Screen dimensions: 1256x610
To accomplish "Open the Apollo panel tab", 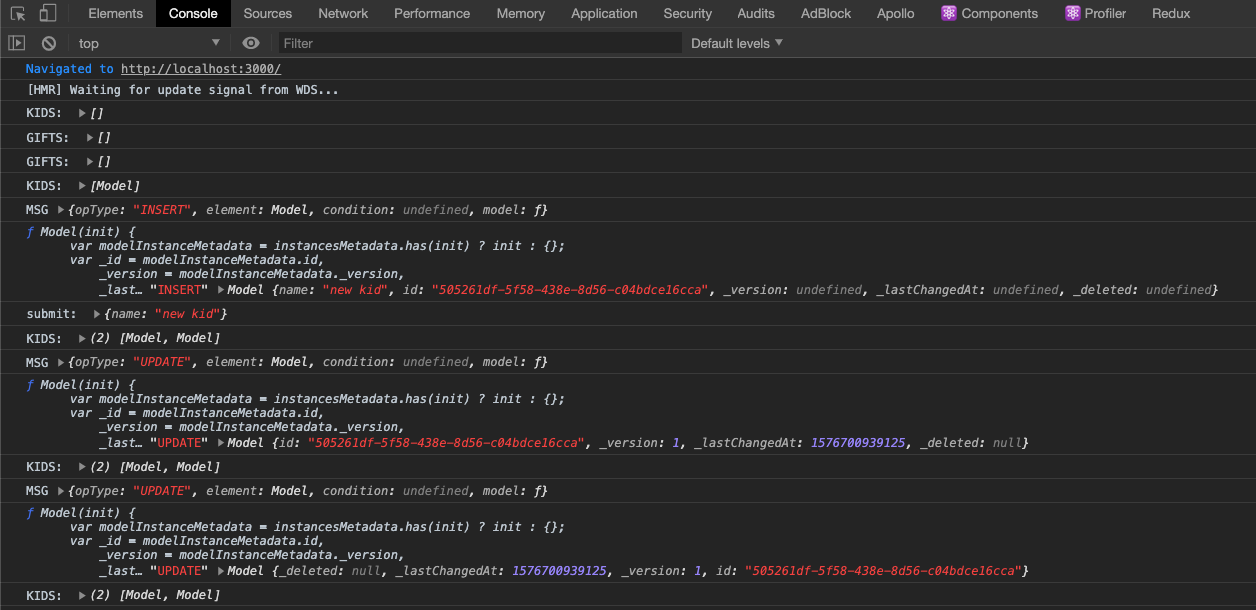I will (x=895, y=13).
